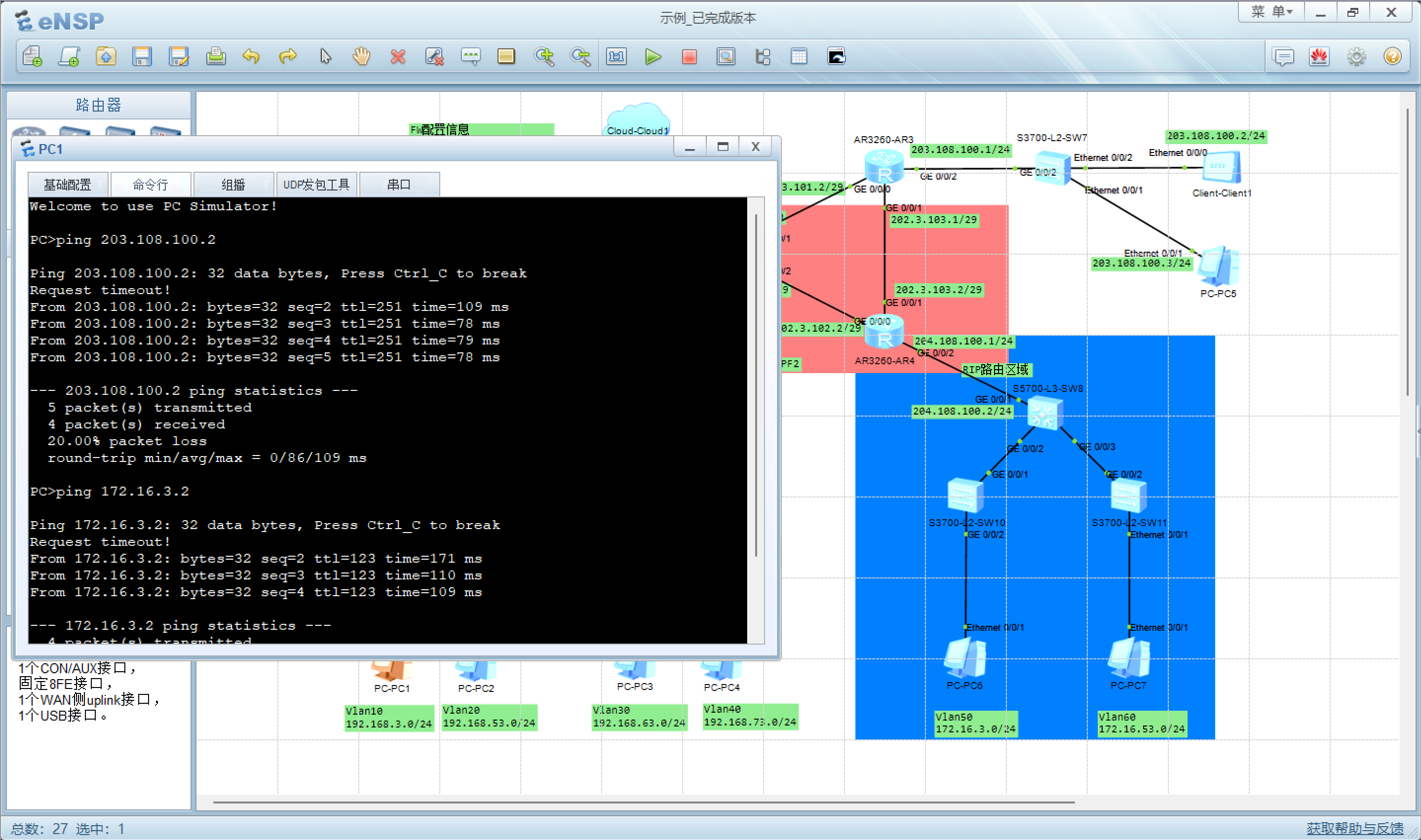Stop devices with red square button
The height and width of the screenshot is (840, 1421).
[689, 57]
